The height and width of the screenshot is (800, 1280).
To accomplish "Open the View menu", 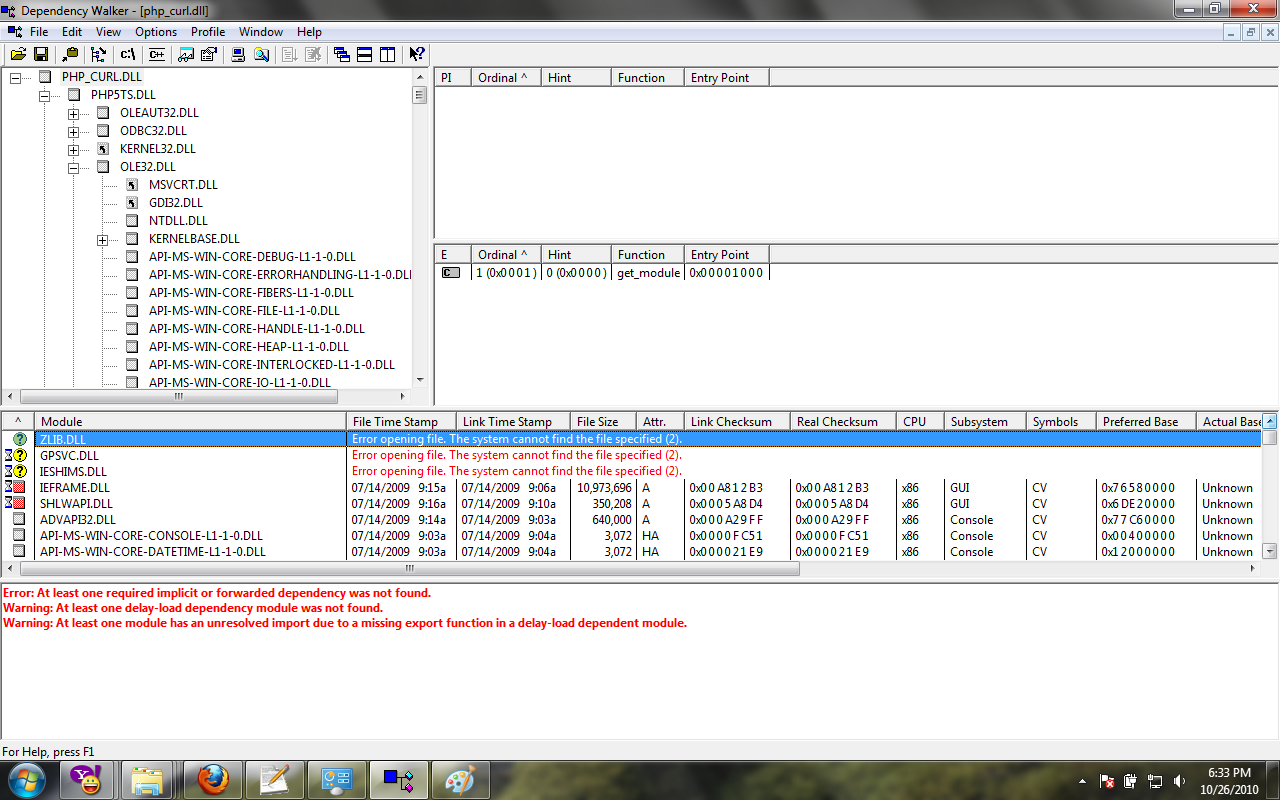I will pyautogui.click(x=109, y=32).
